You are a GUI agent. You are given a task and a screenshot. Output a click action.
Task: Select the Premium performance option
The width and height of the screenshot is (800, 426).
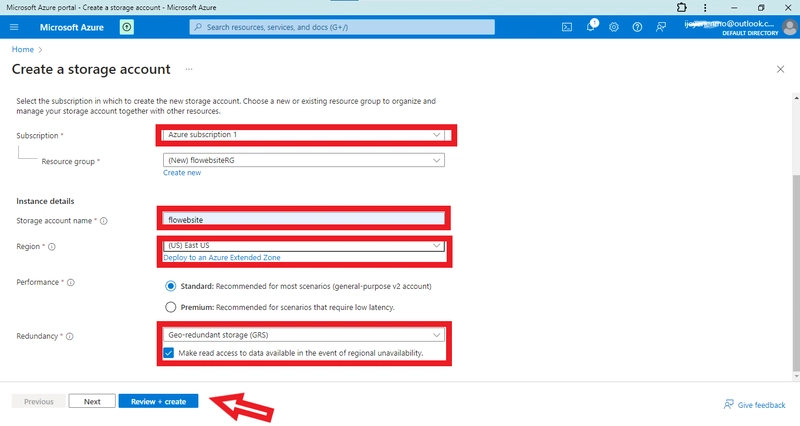pos(170,307)
